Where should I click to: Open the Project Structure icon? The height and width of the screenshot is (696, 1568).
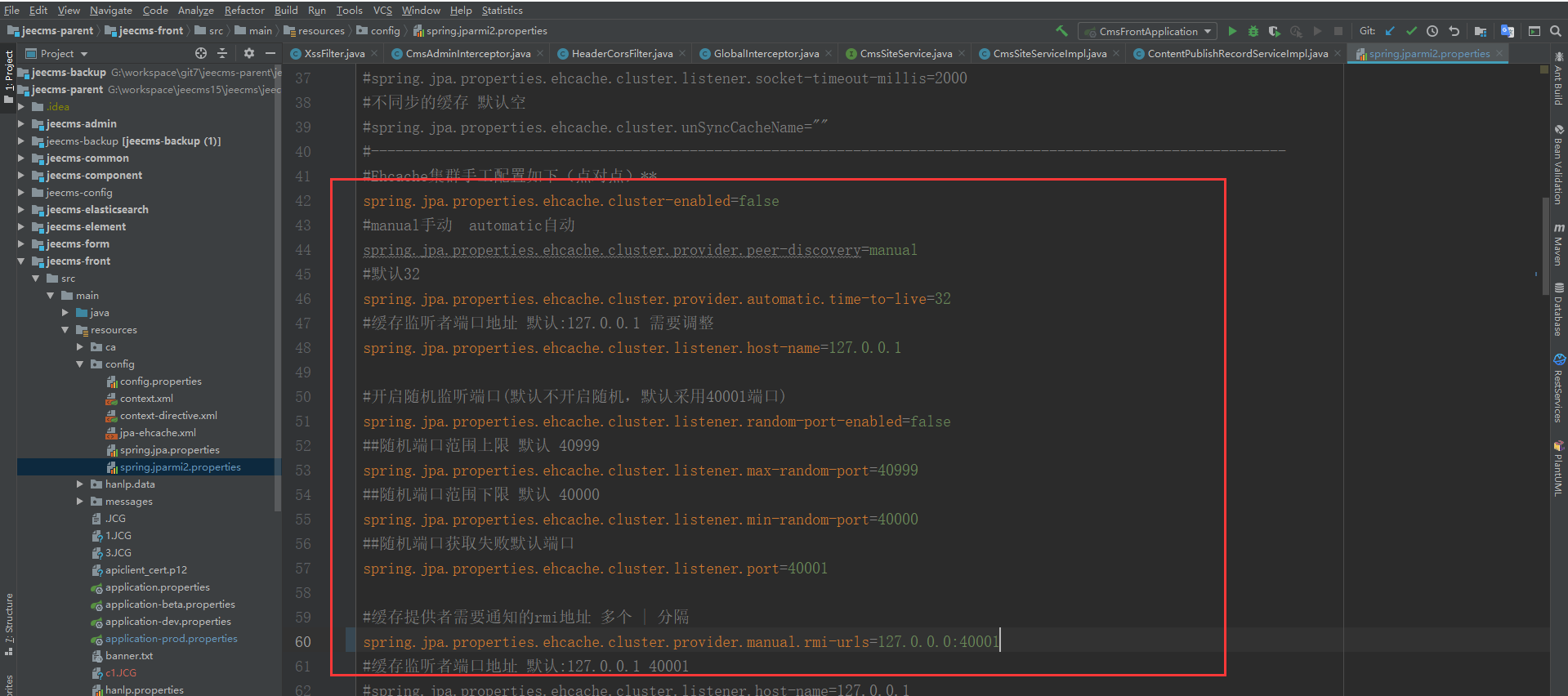click(1481, 31)
